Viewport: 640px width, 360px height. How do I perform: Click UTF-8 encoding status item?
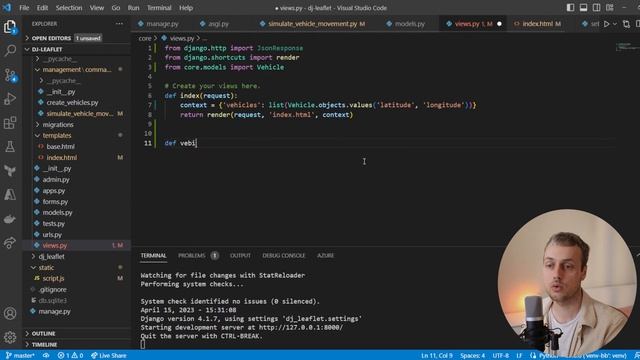[501, 356]
